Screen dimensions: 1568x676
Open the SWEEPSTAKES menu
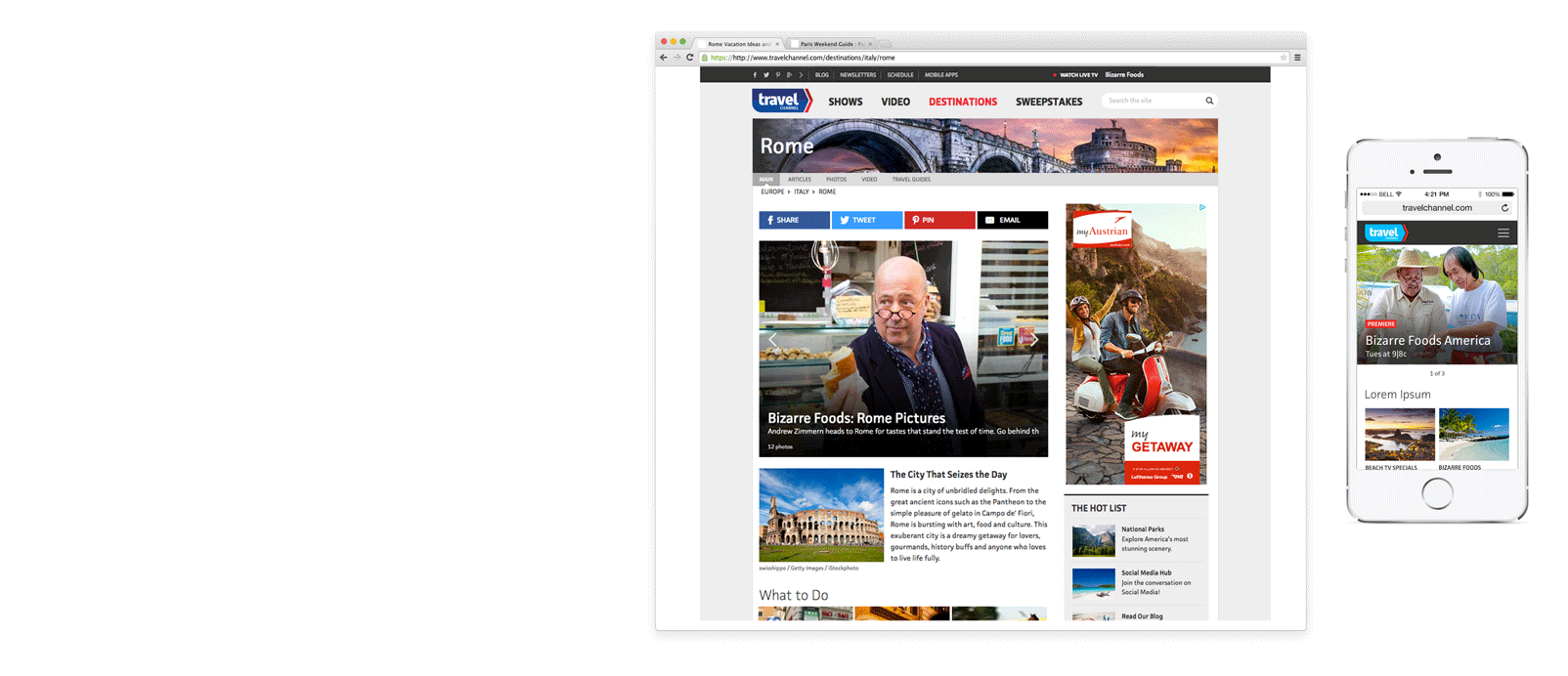1049,102
